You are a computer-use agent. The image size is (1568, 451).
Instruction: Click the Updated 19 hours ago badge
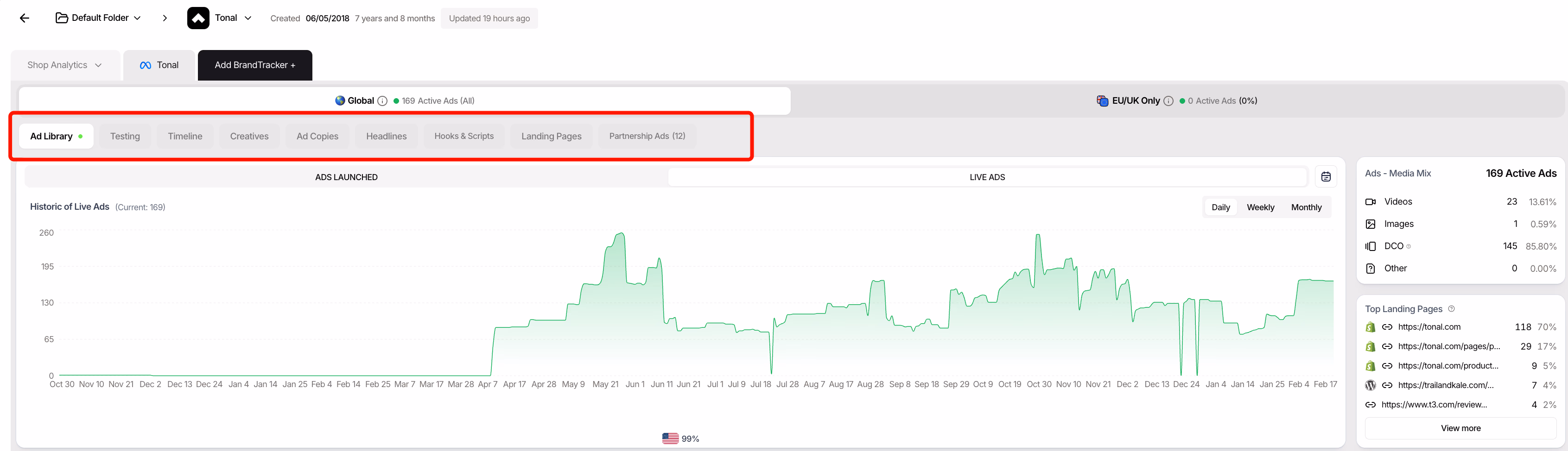[489, 18]
